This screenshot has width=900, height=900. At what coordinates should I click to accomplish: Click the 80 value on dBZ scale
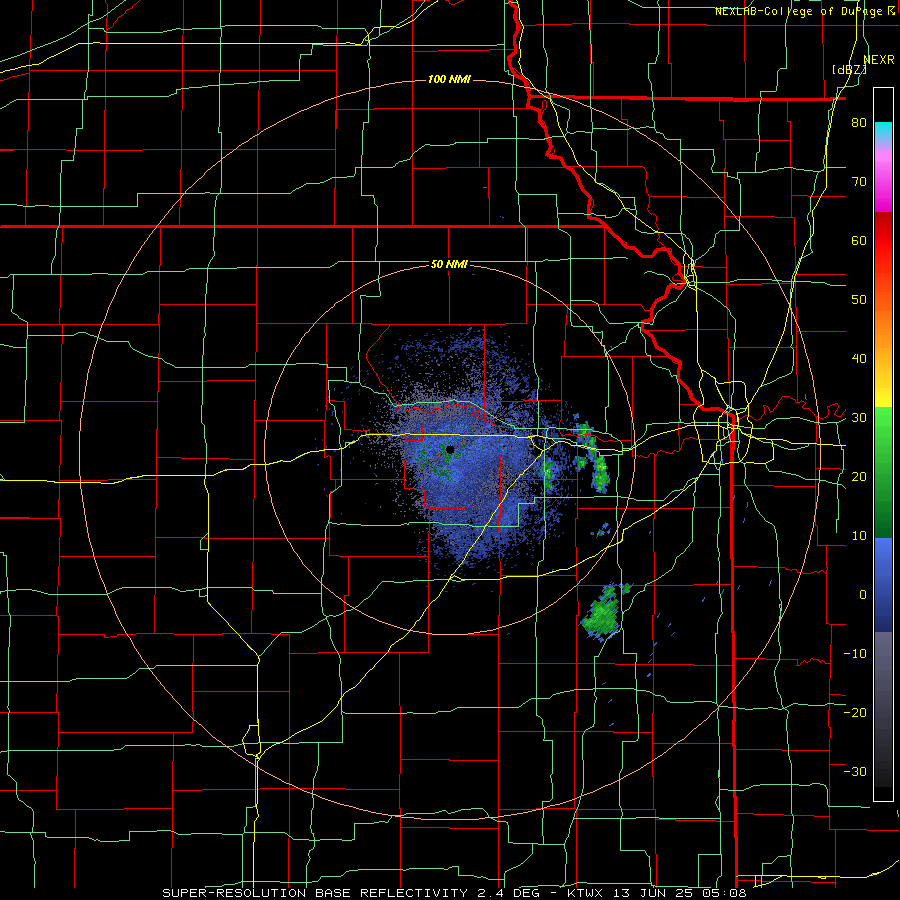[859, 123]
